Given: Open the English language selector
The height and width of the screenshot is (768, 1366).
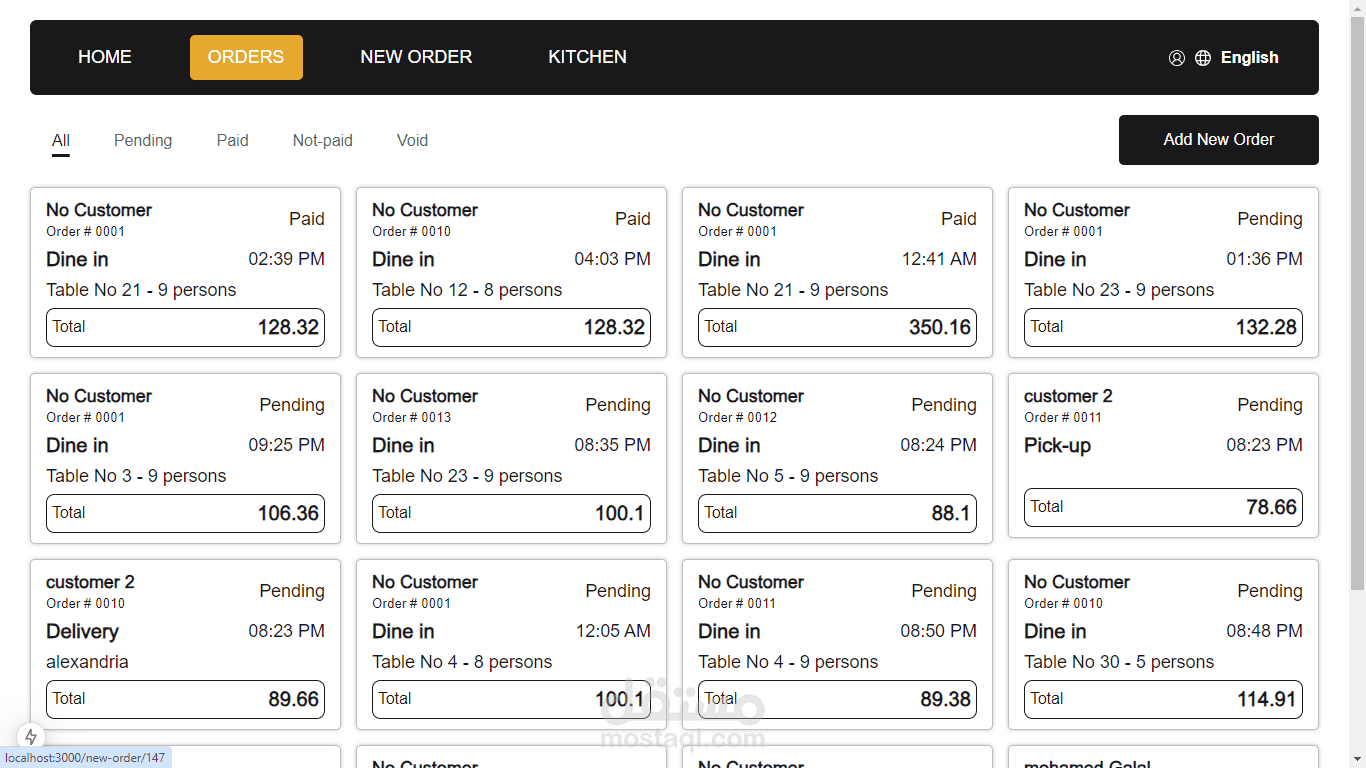Looking at the screenshot, I should [1249, 58].
